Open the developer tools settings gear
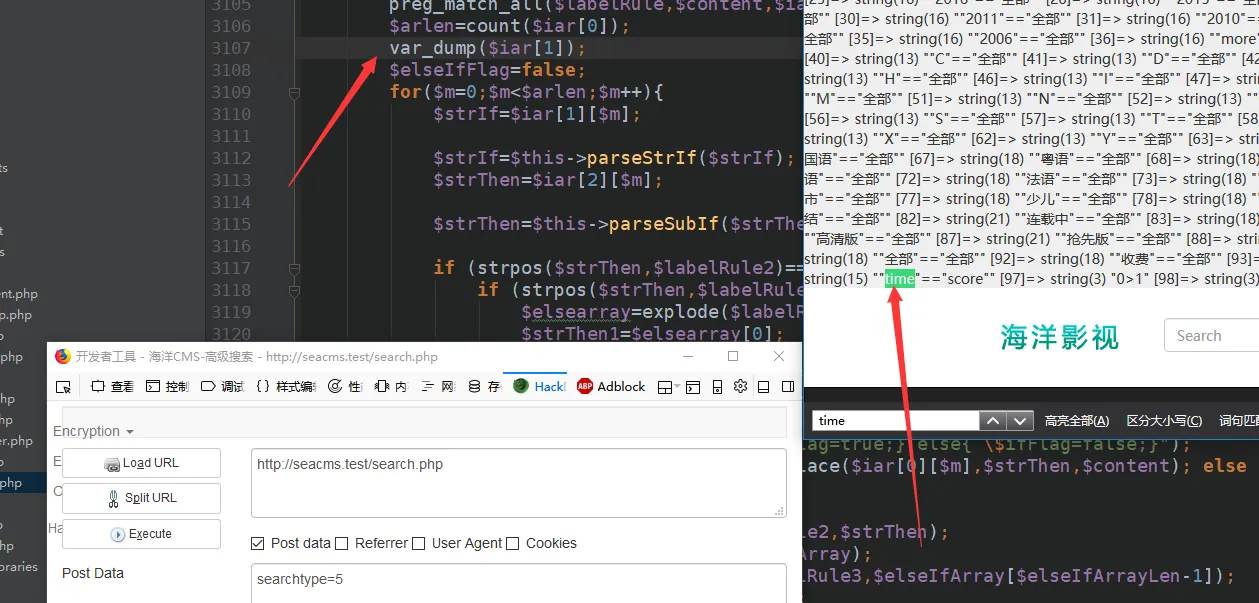 pyautogui.click(x=740, y=387)
